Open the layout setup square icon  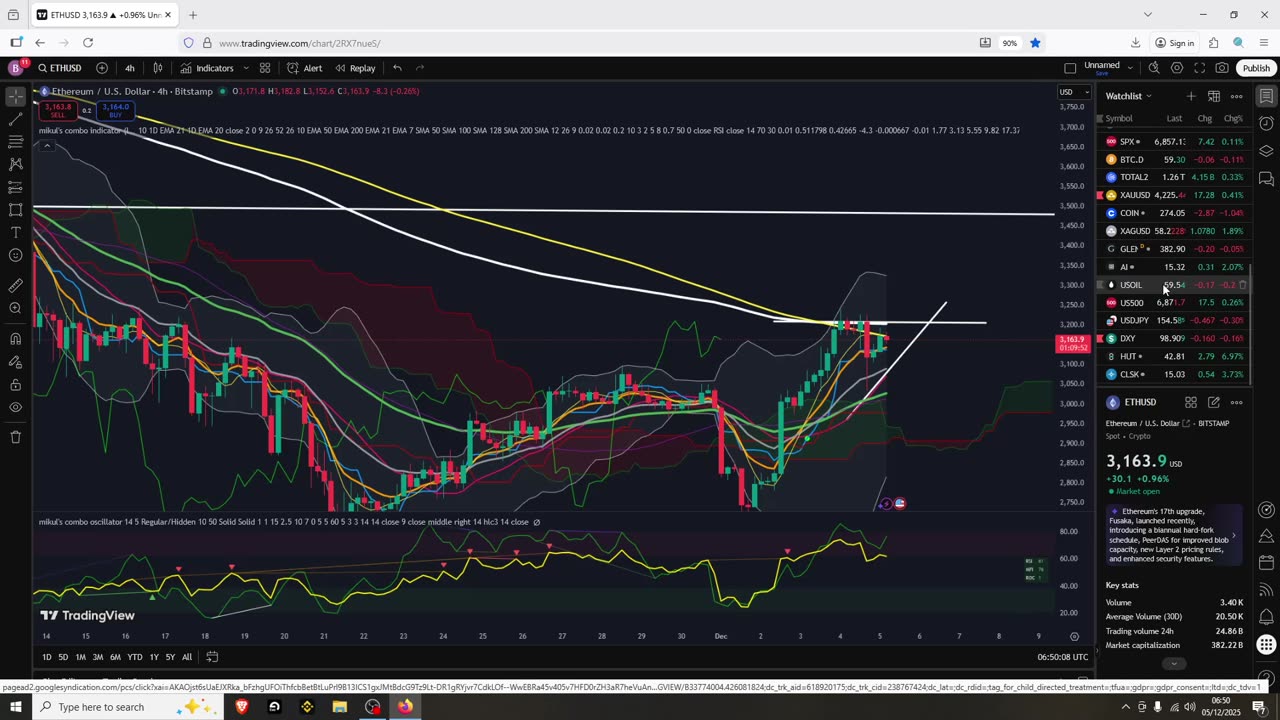coord(1070,68)
